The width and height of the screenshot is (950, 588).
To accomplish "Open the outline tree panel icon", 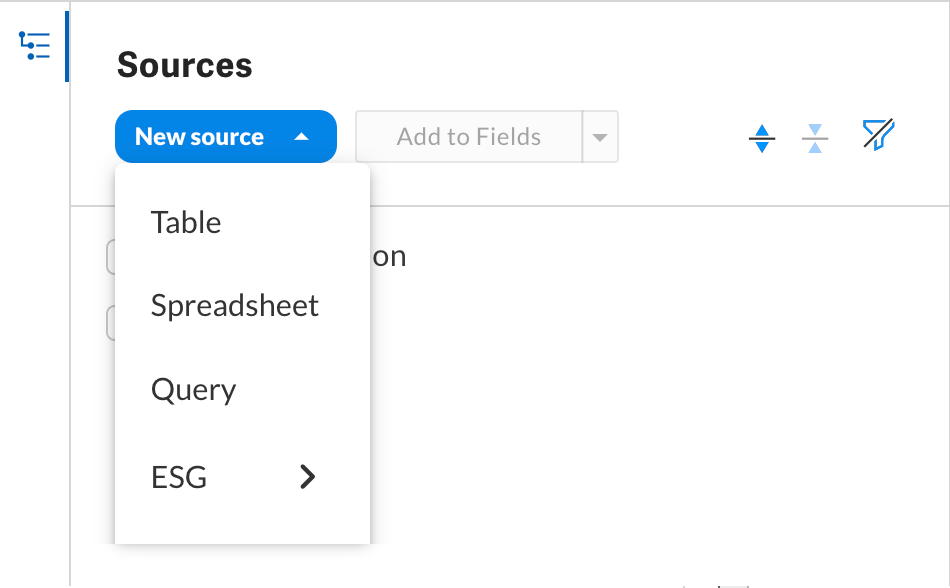I will point(34,45).
